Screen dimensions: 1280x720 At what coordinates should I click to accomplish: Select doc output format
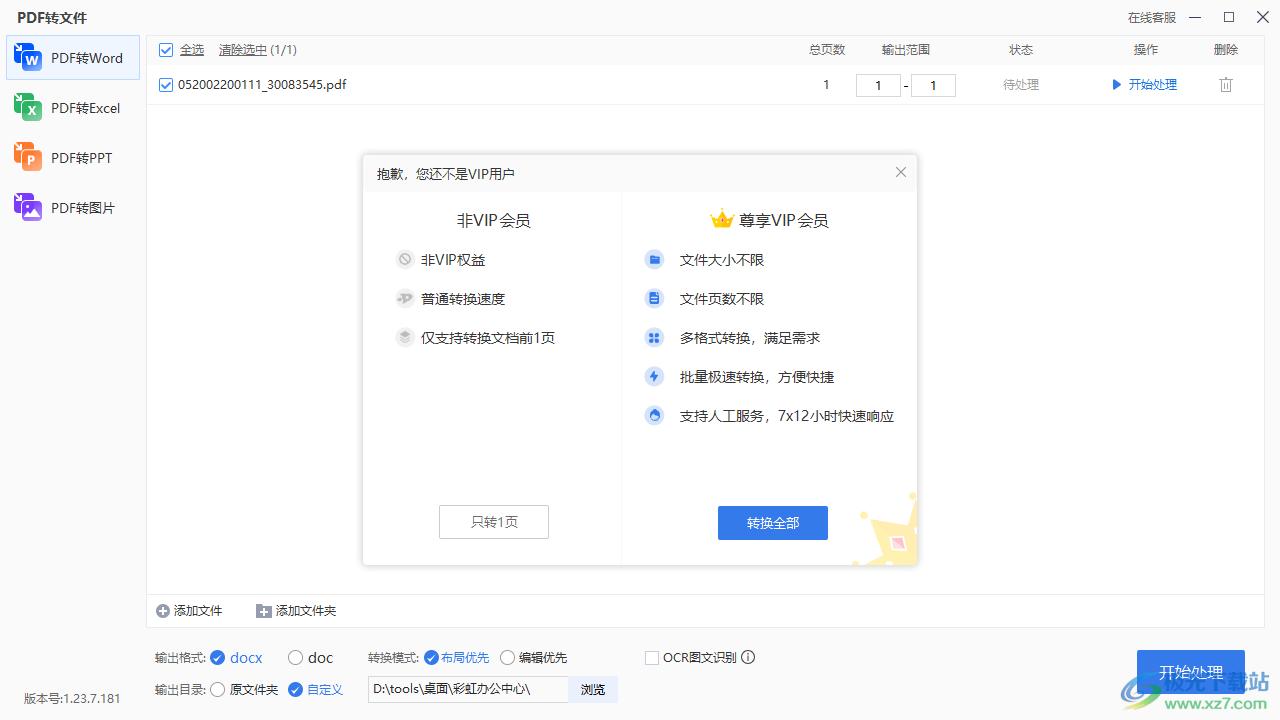295,658
